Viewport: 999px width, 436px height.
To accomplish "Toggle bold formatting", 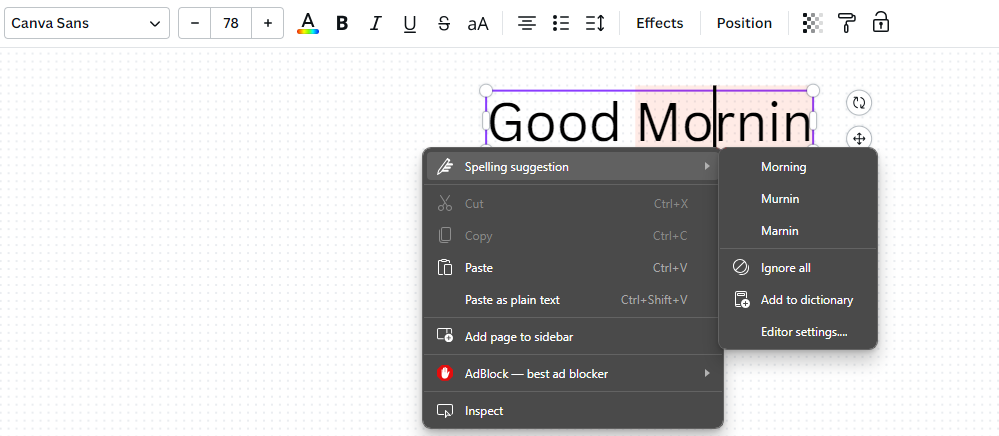I will (x=342, y=24).
